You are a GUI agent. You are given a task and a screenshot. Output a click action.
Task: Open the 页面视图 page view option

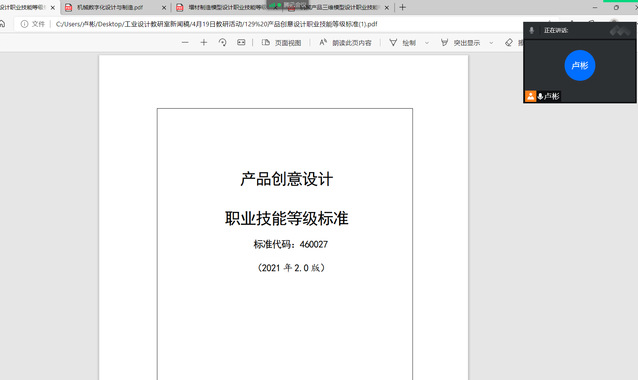point(281,43)
